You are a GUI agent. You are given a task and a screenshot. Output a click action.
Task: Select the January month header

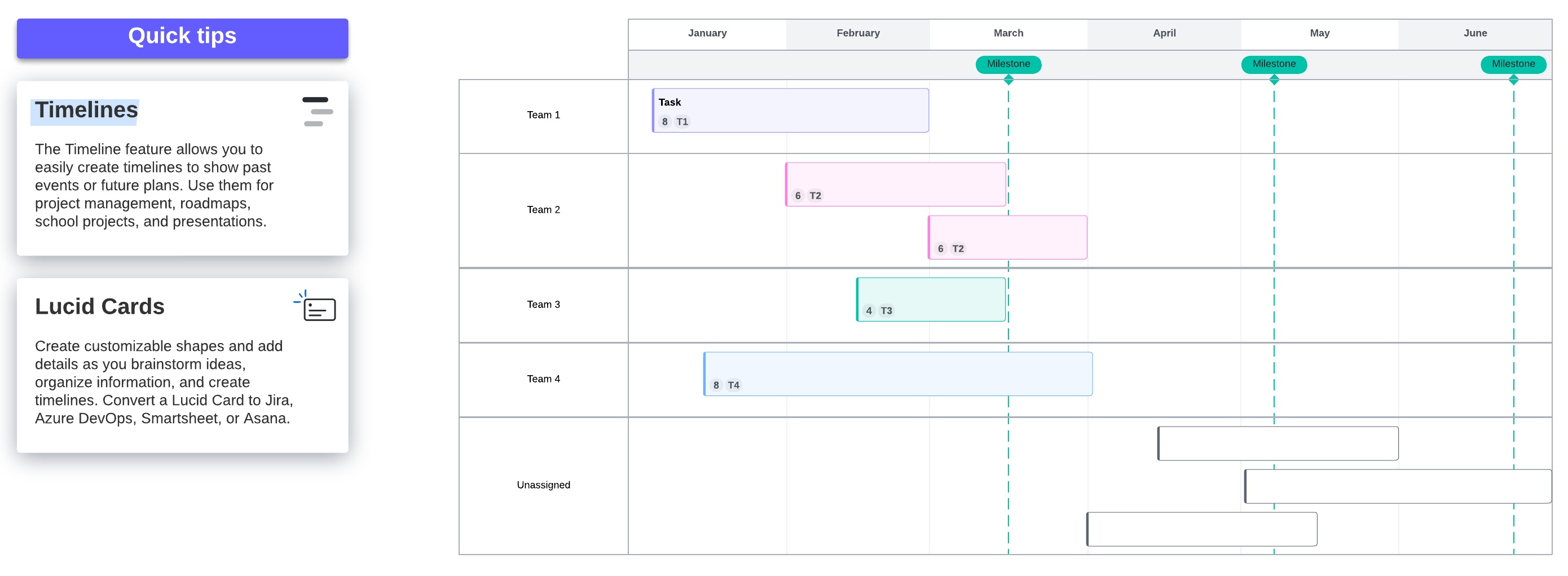pyautogui.click(x=707, y=33)
